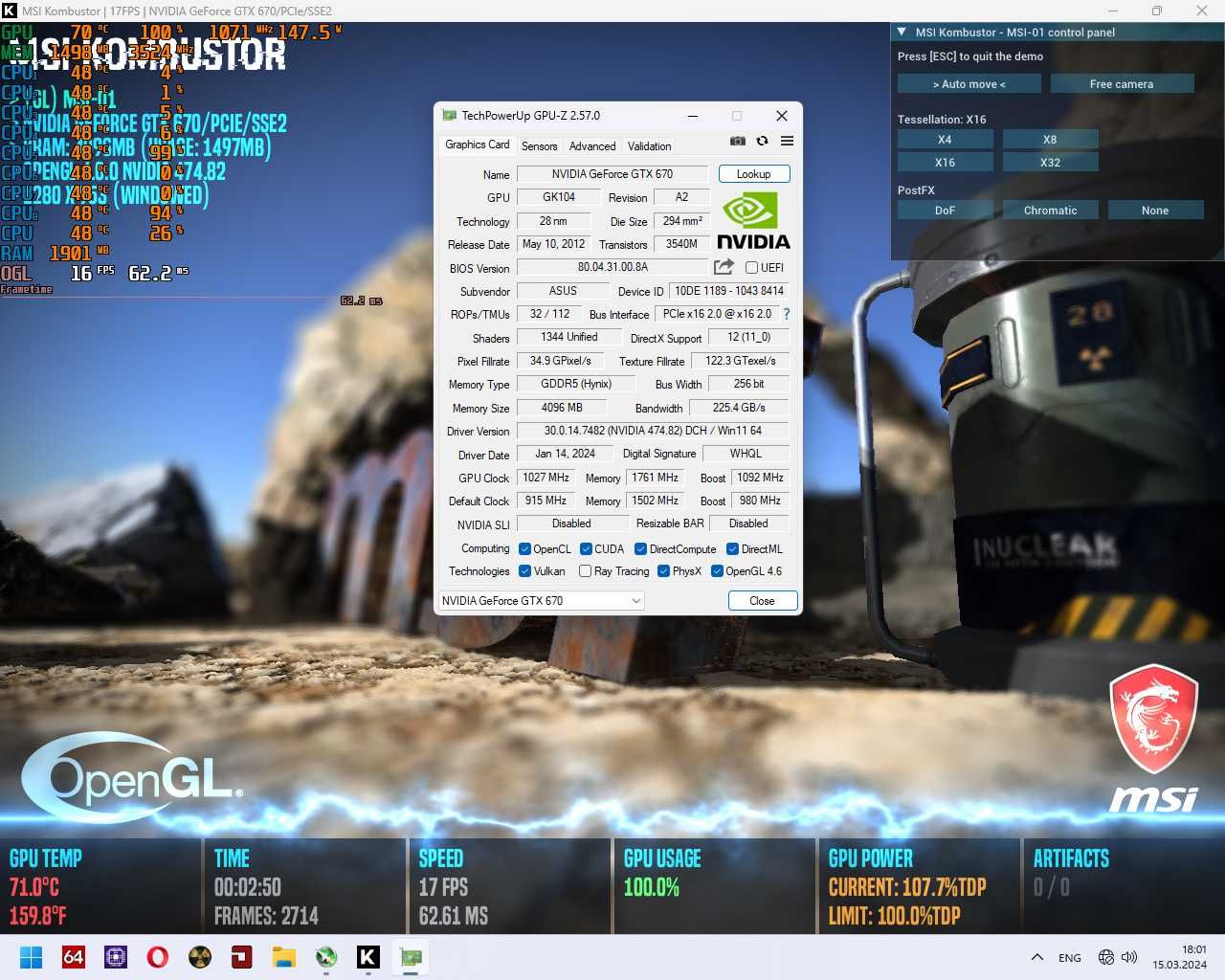Select None for PostFX
This screenshot has height=980, width=1225.
1155,211
